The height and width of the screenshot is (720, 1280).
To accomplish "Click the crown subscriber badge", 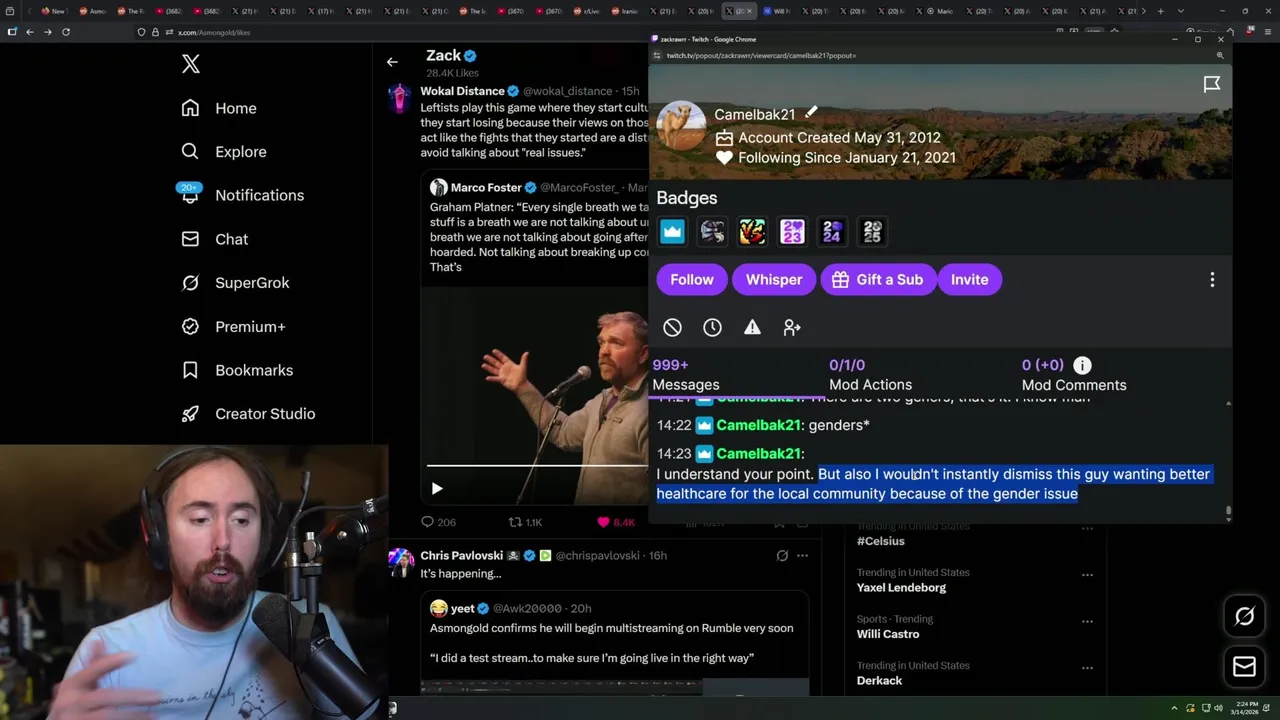I will pos(672,232).
